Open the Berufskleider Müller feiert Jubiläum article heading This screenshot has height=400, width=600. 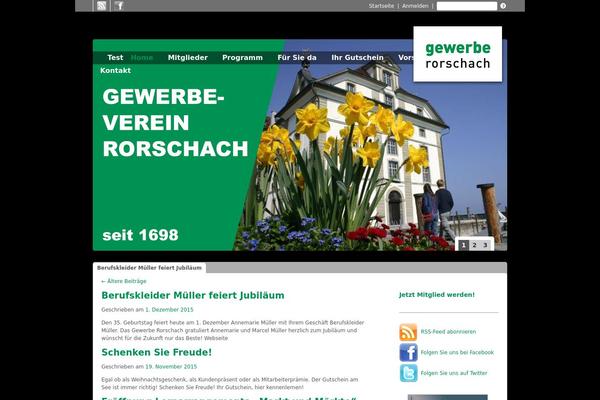(x=193, y=295)
